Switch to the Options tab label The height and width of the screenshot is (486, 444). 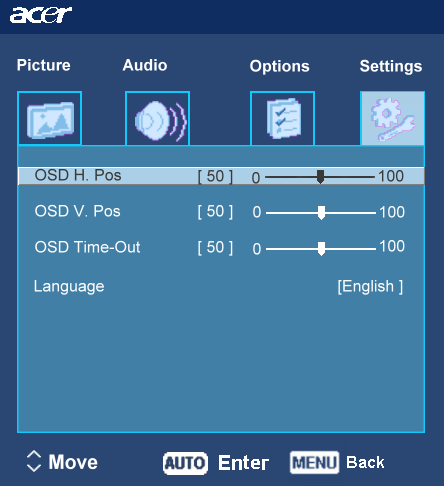point(280,66)
